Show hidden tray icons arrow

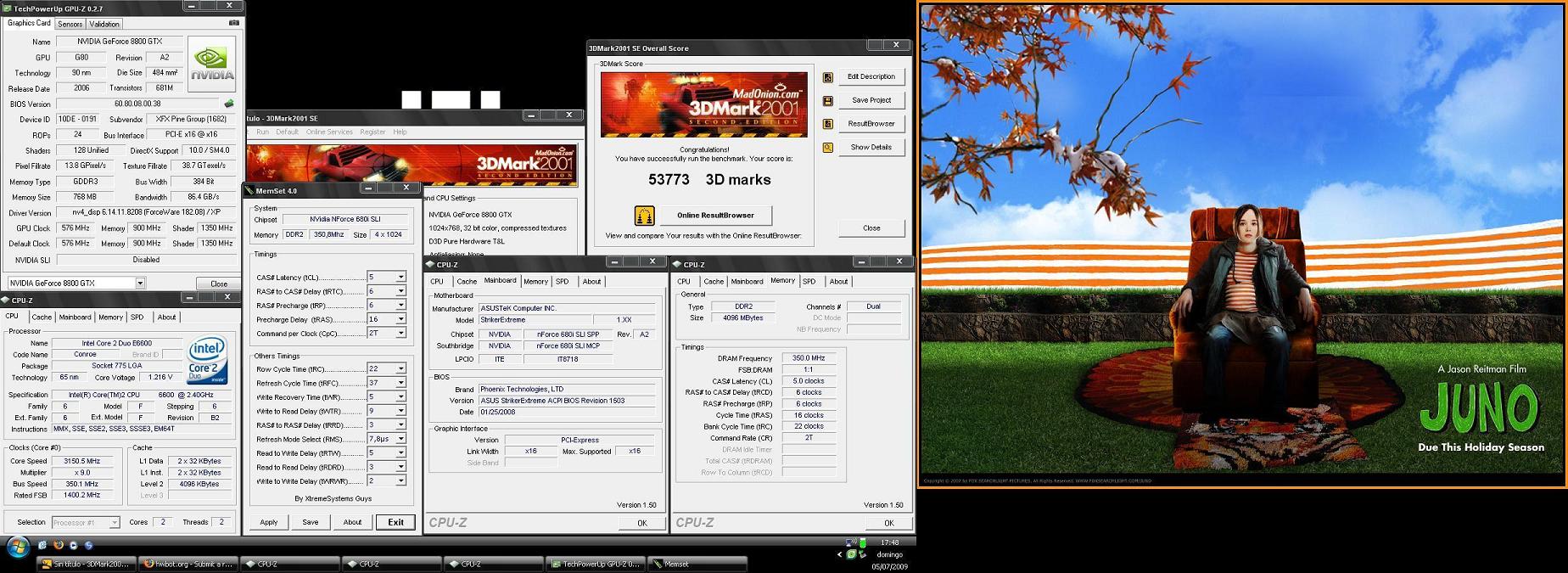click(x=839, y=554)
